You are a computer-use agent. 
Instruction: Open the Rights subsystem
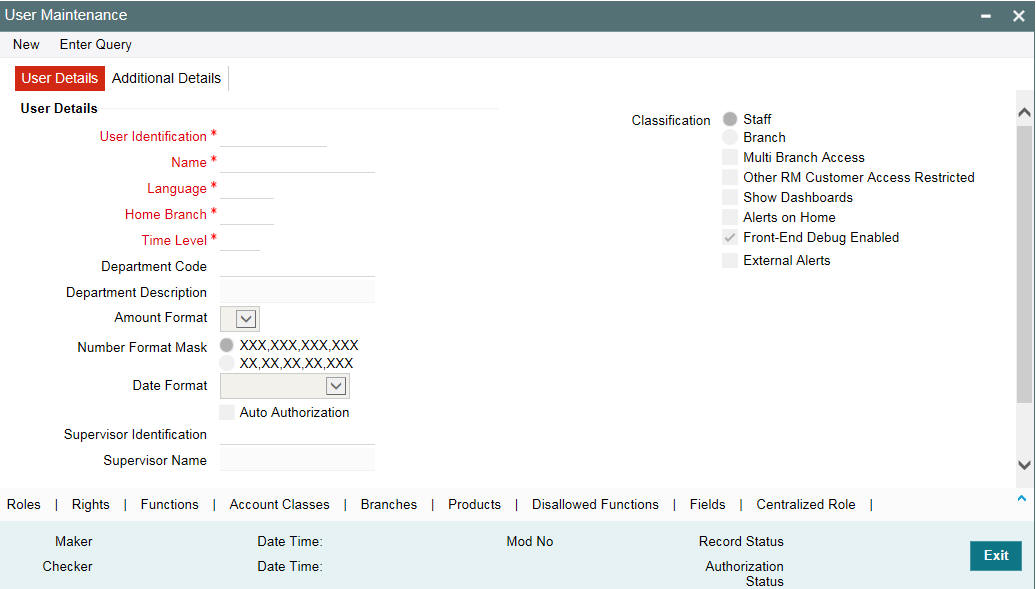coord(91,504)
